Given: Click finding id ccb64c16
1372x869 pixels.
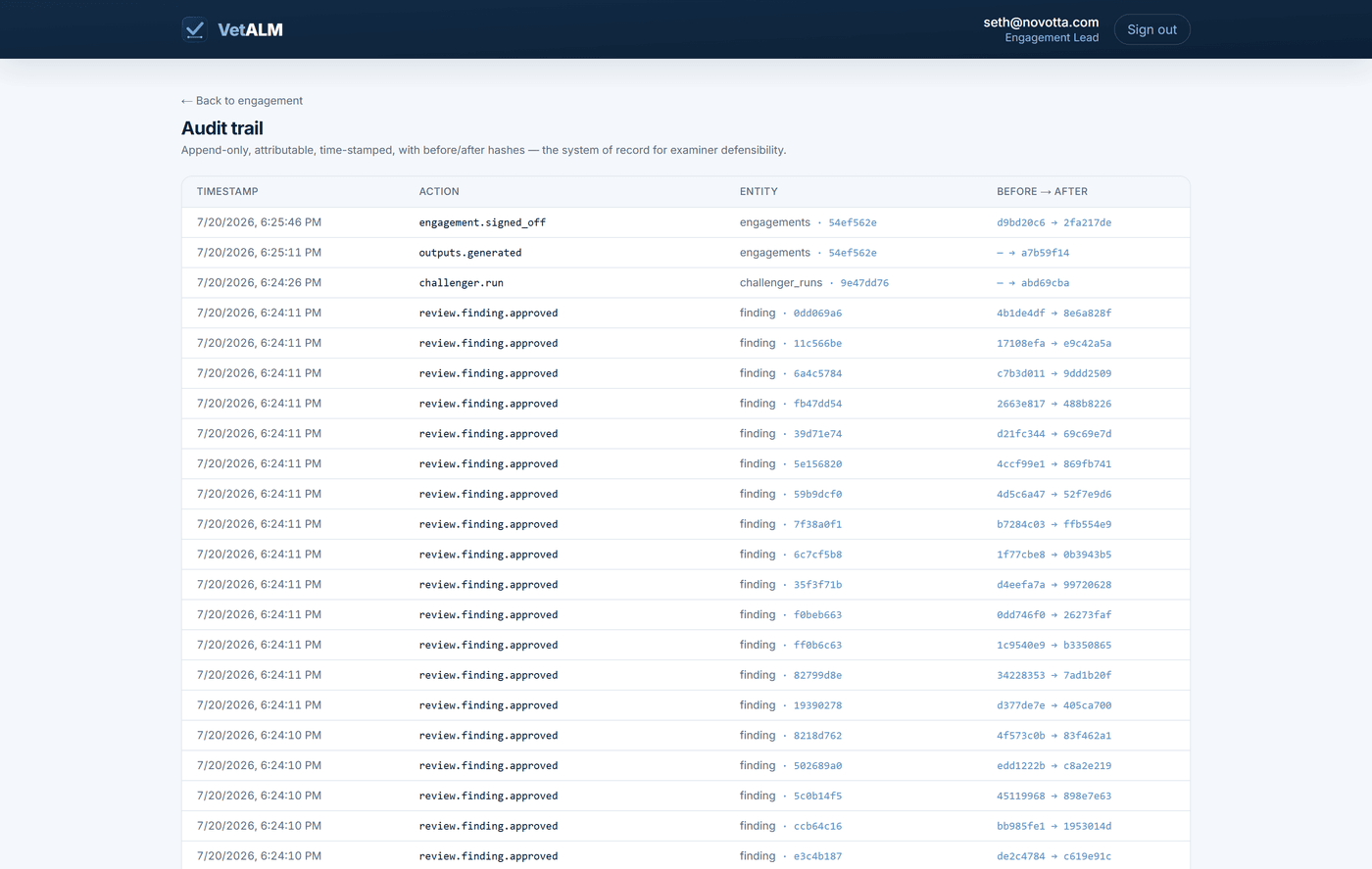Looking at the screenshot, I should click(x=817, y=826).
